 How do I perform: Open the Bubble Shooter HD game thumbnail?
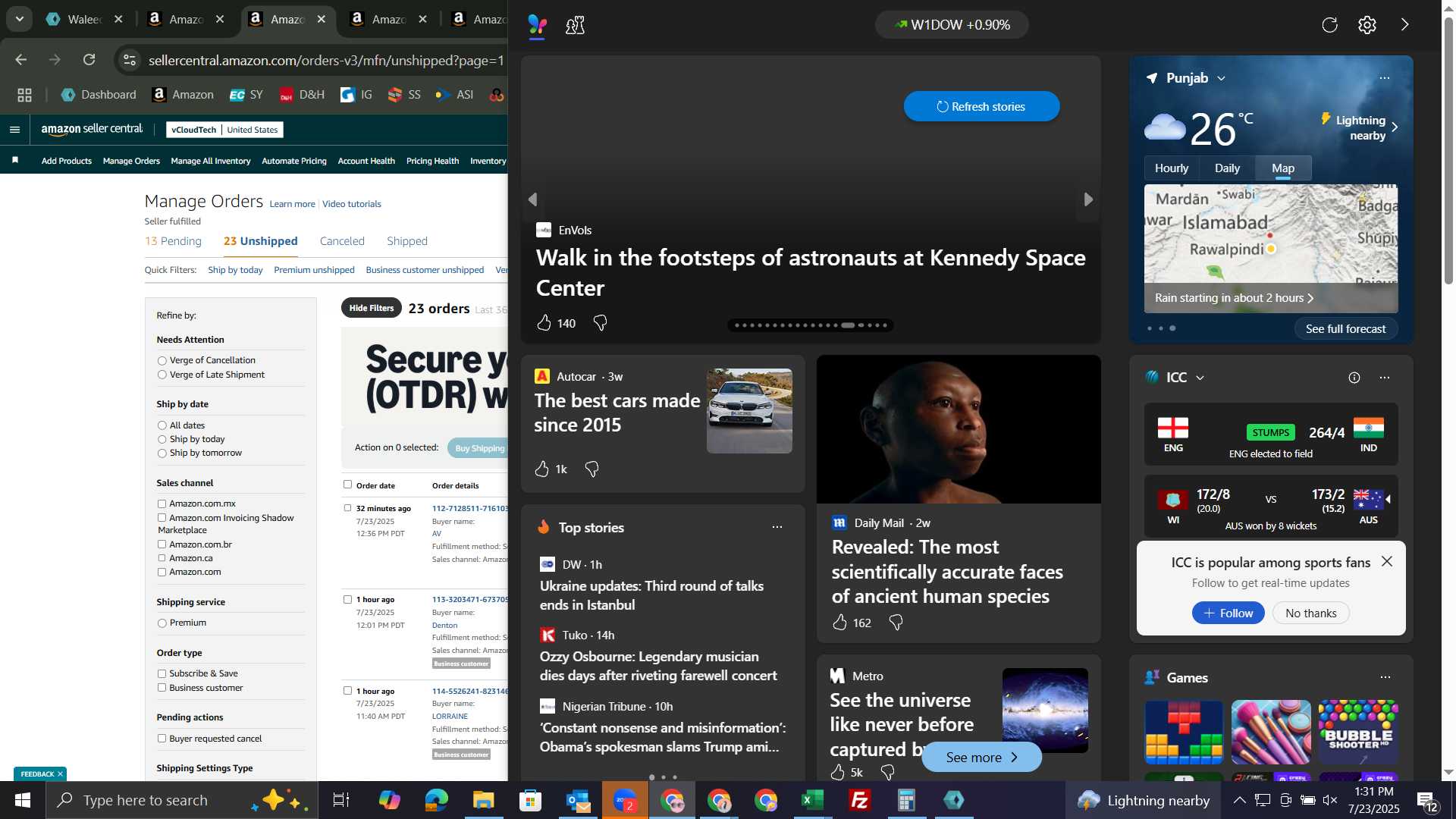click(1358, 732)
